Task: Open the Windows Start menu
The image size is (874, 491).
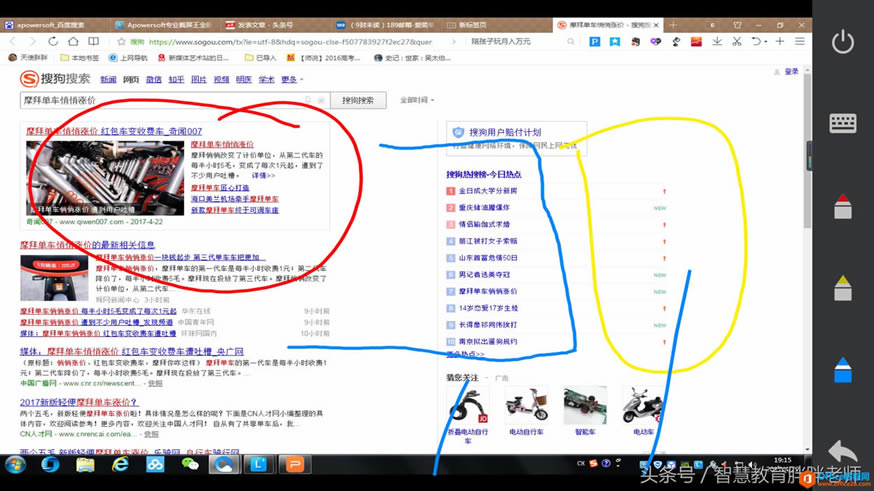Action: coord(15,464)
